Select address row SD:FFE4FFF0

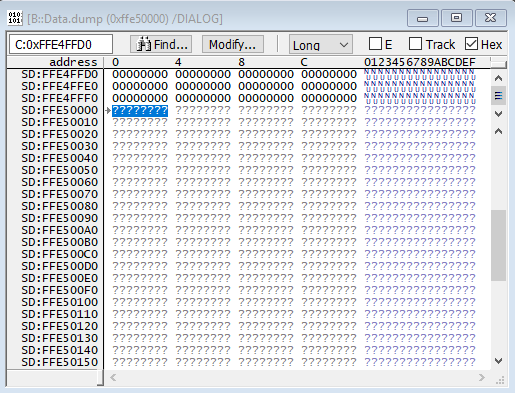click(60, 98)
